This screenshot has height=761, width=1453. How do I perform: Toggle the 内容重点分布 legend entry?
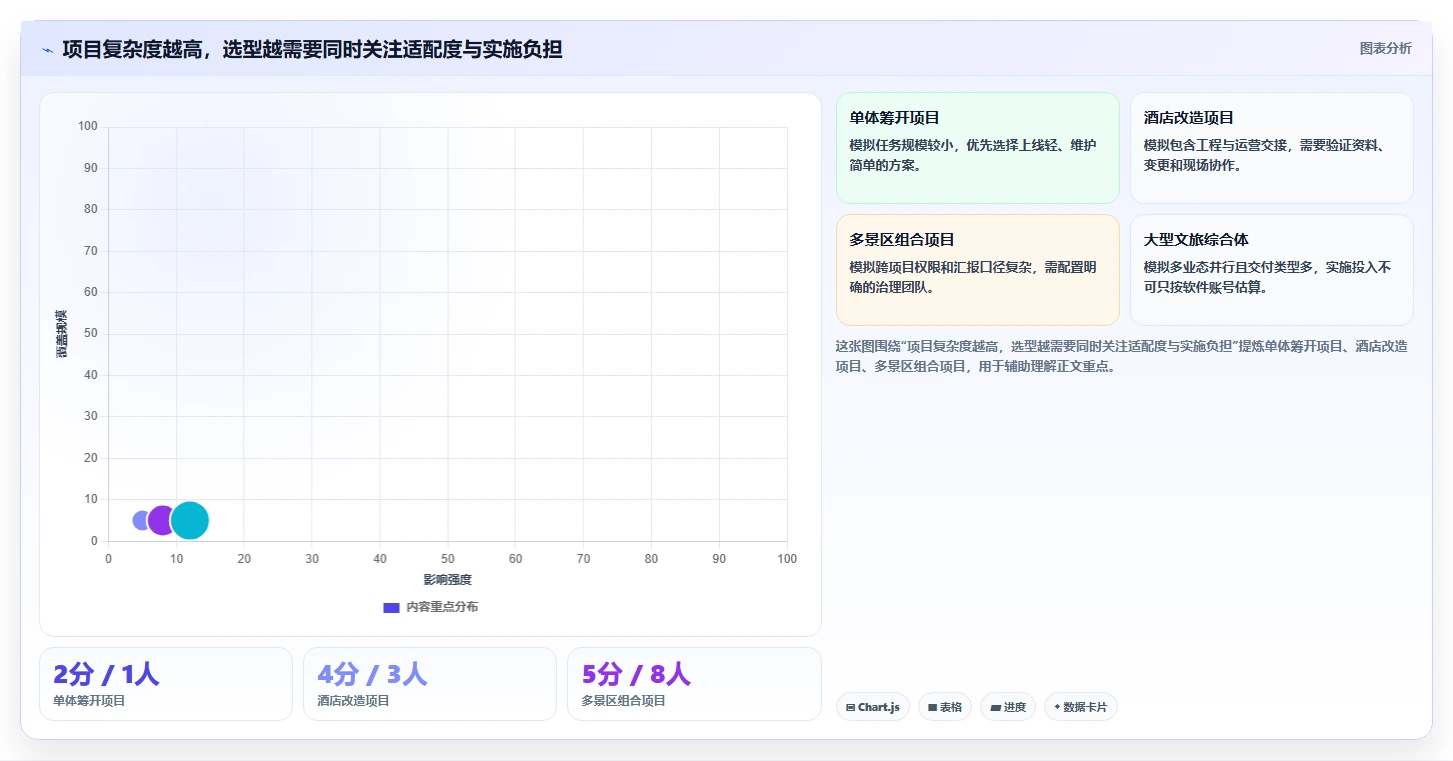click(x=431, y=607)
